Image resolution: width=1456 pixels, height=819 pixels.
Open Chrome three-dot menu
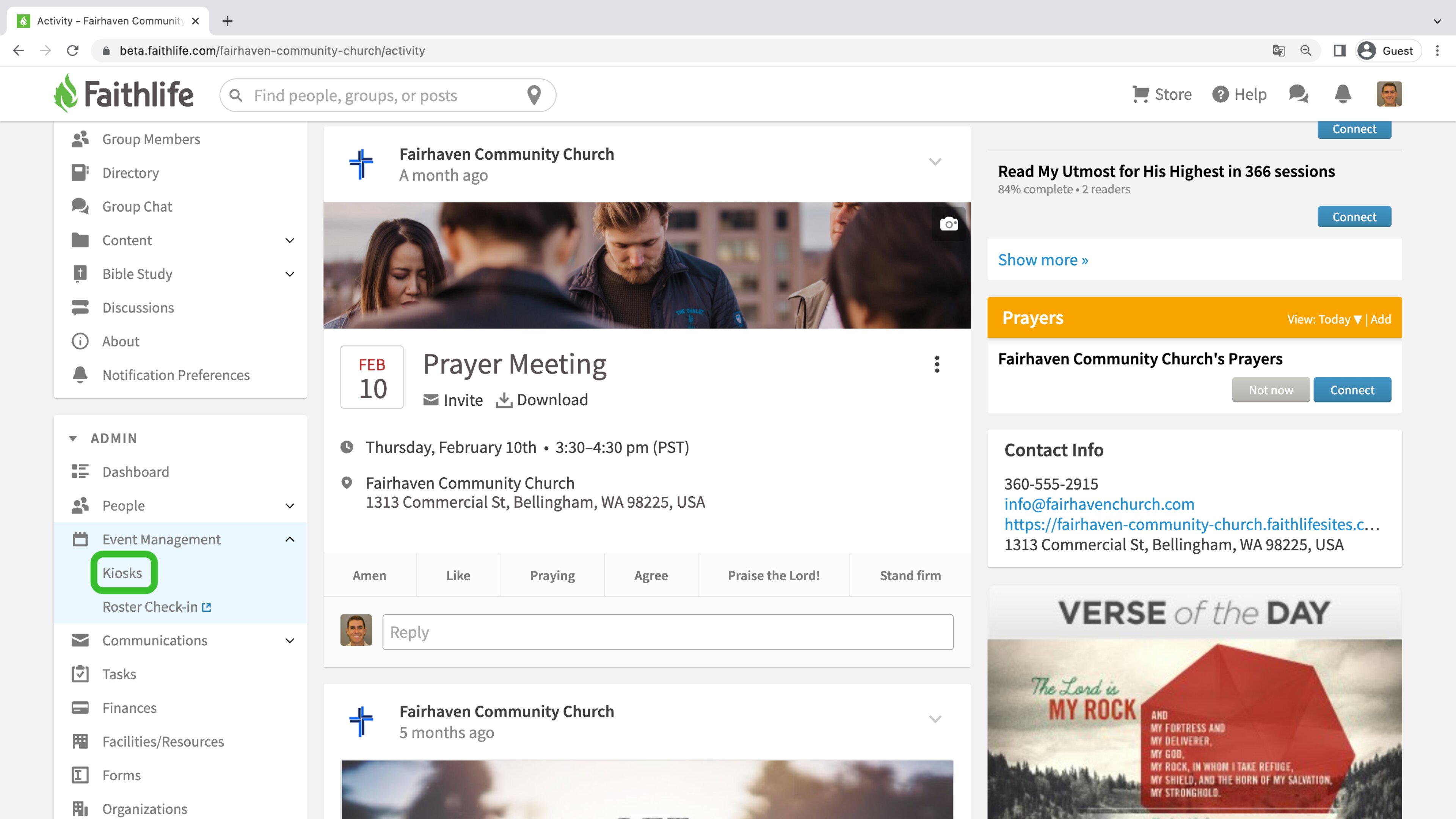pyautogui.click(x=1437, y=50)
